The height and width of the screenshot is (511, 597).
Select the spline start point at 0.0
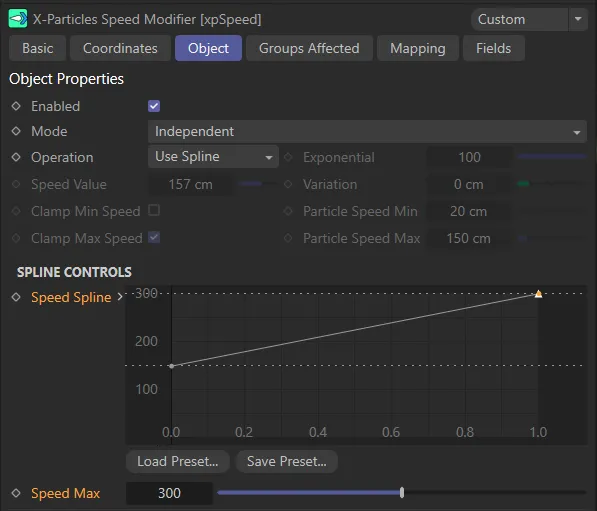[172, 366]
